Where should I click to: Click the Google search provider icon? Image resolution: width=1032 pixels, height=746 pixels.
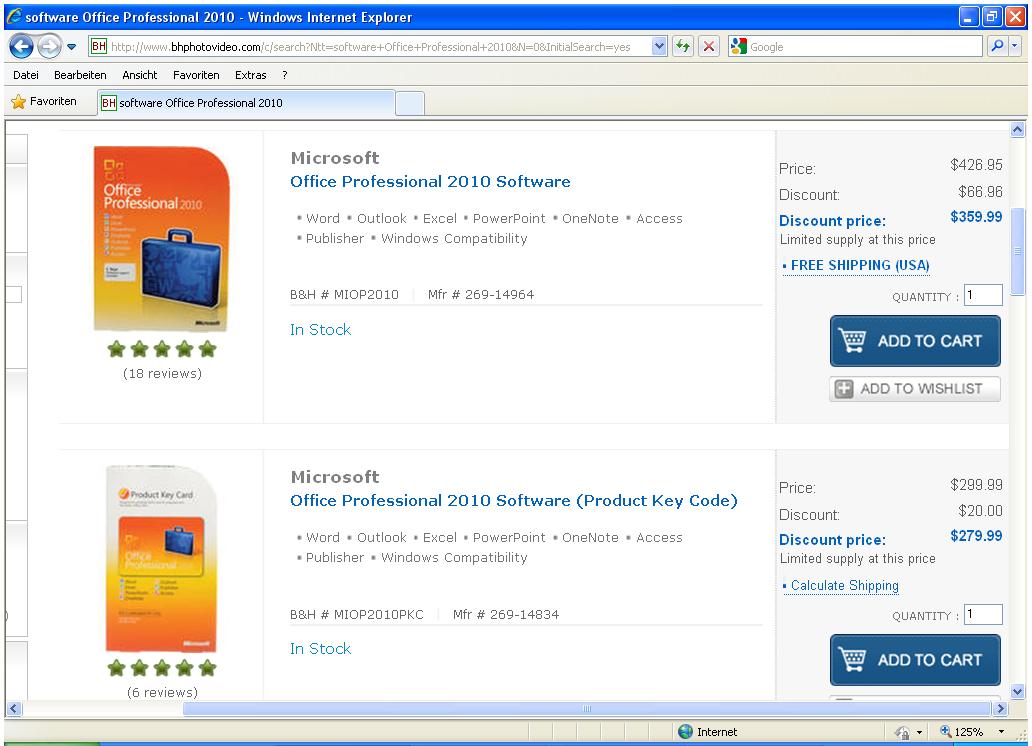click(x=738, y=47)
